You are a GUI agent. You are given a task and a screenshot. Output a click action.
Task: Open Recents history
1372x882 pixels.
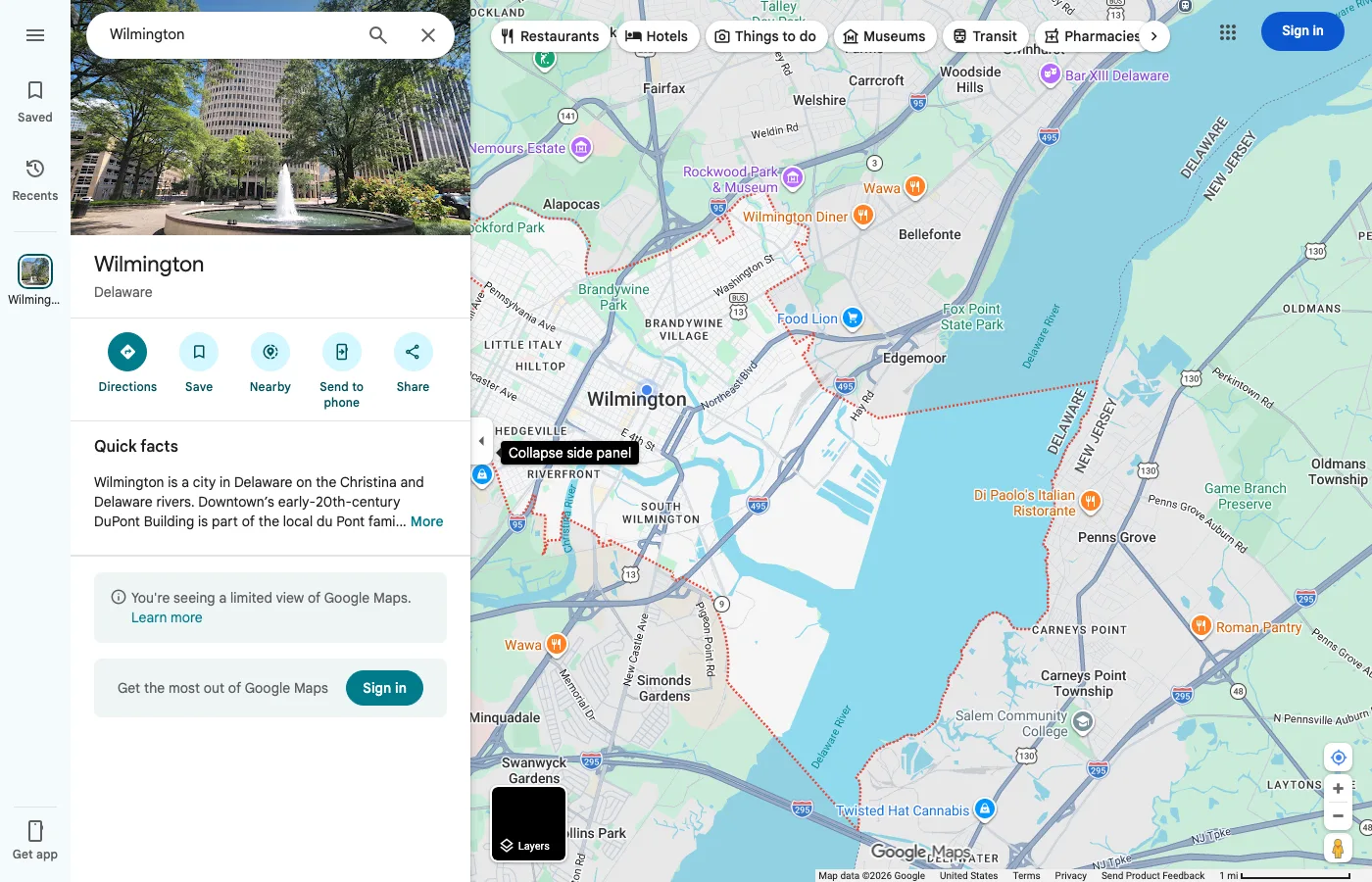coord(35,180)
